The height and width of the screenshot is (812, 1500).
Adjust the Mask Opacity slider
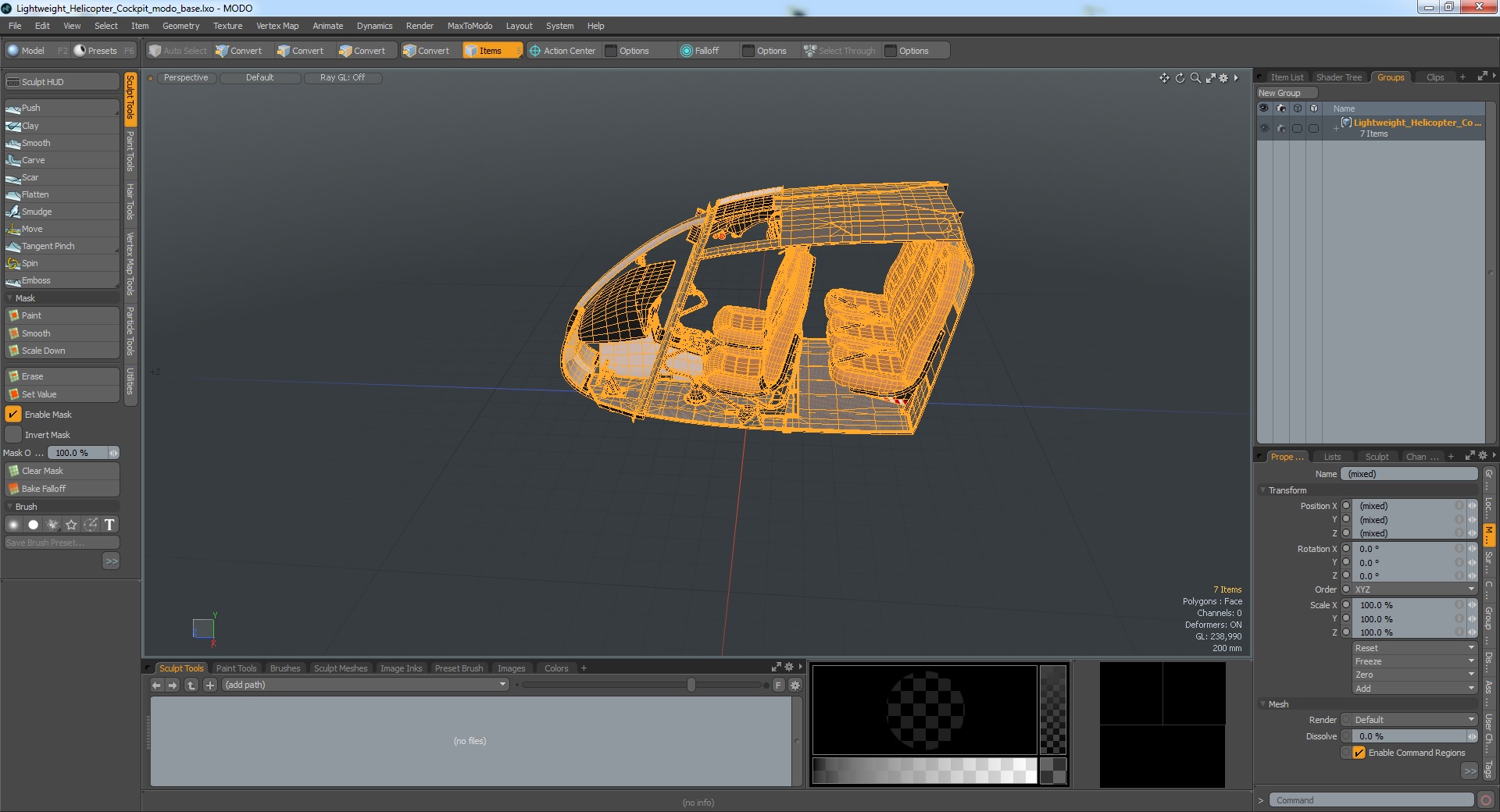(83, 453)
